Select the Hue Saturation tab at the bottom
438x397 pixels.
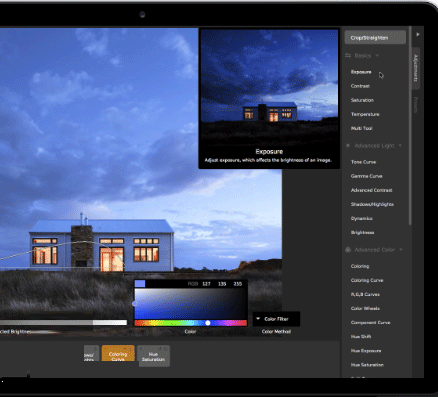point(153,356)
